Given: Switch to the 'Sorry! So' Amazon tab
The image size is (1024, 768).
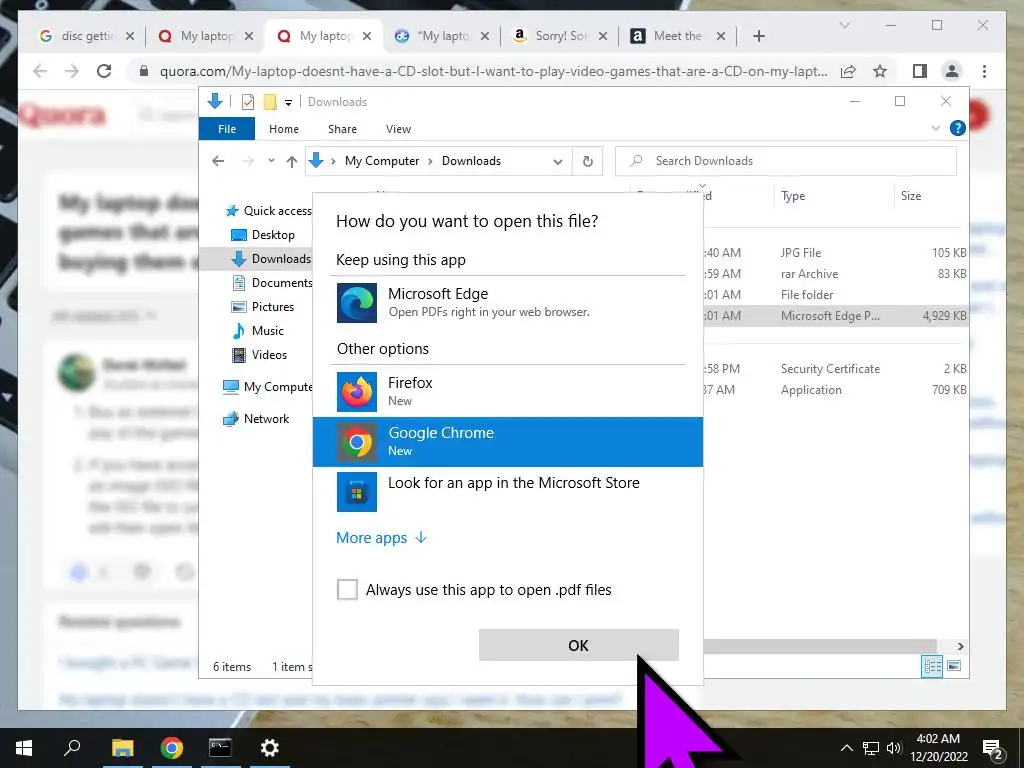Looking at the screenshot, I should [560, 36].
